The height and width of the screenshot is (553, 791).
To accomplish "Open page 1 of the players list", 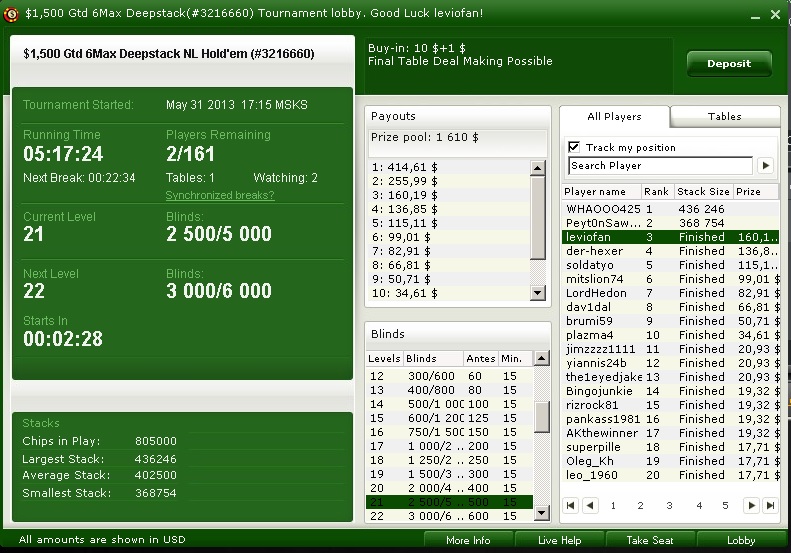I will (613, 506).
